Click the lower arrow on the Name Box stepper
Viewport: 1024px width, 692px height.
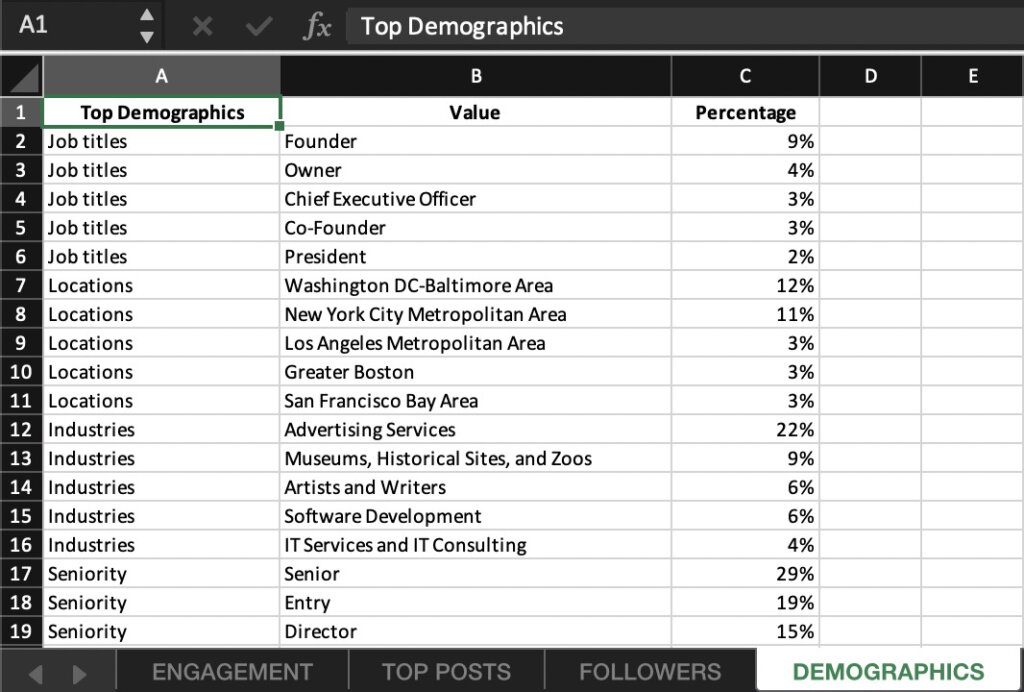click(146, 36)
